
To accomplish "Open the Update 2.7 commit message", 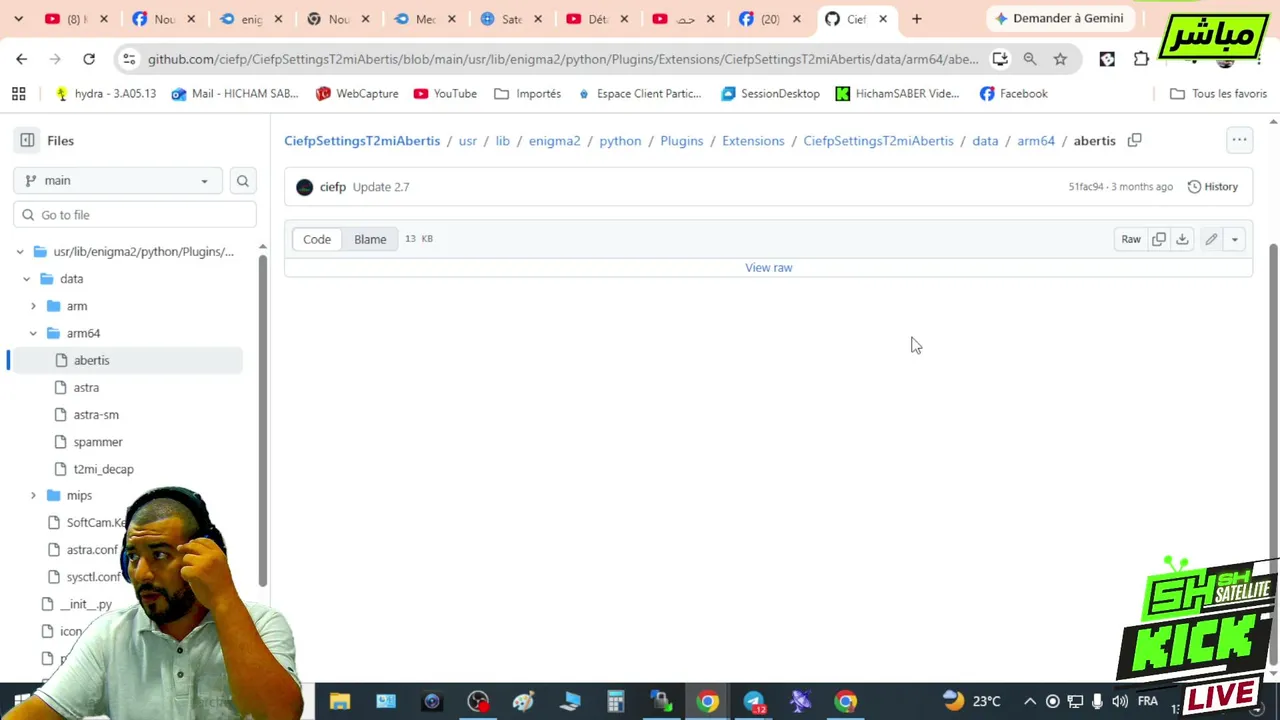I will (x=381, y=187).
